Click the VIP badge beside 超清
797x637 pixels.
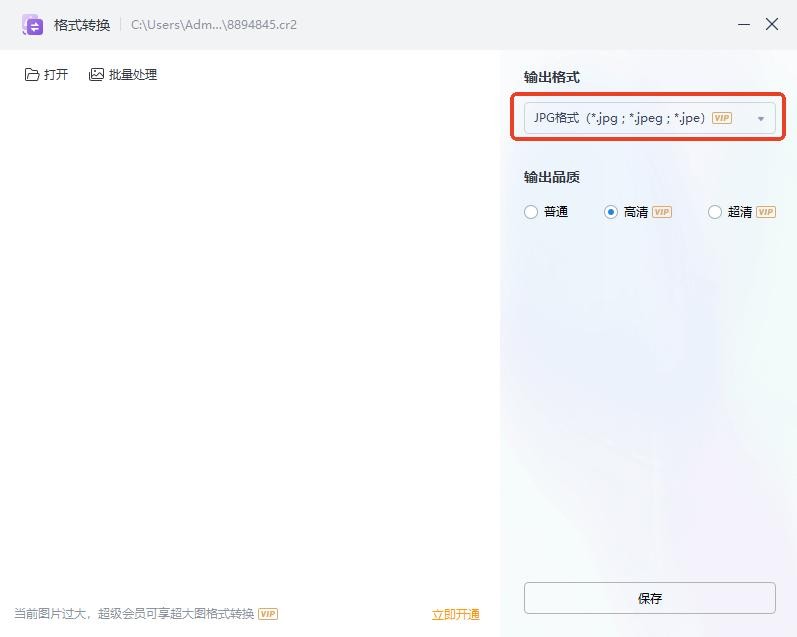click(765, 212)
